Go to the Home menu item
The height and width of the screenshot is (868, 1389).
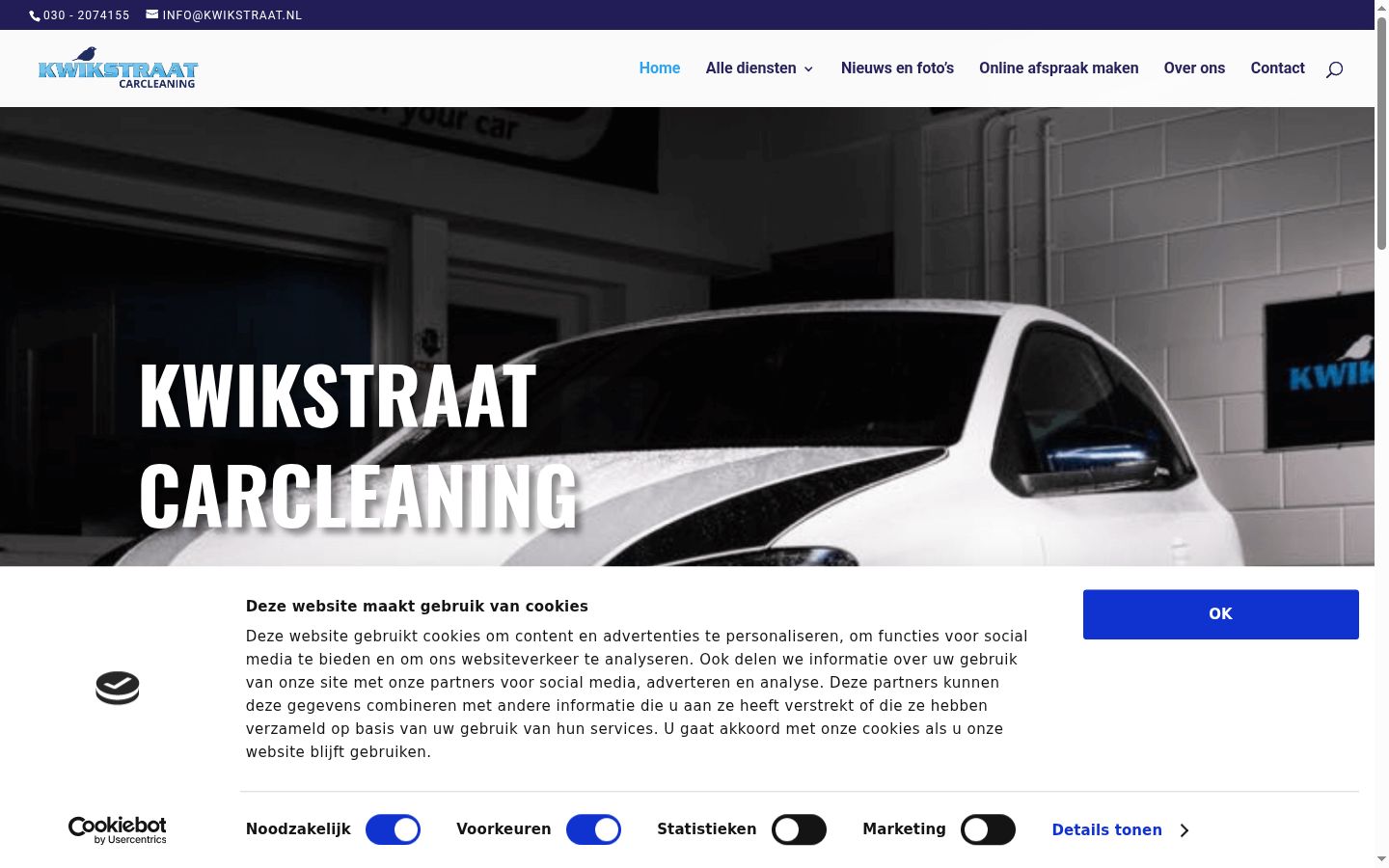[660, 68]
